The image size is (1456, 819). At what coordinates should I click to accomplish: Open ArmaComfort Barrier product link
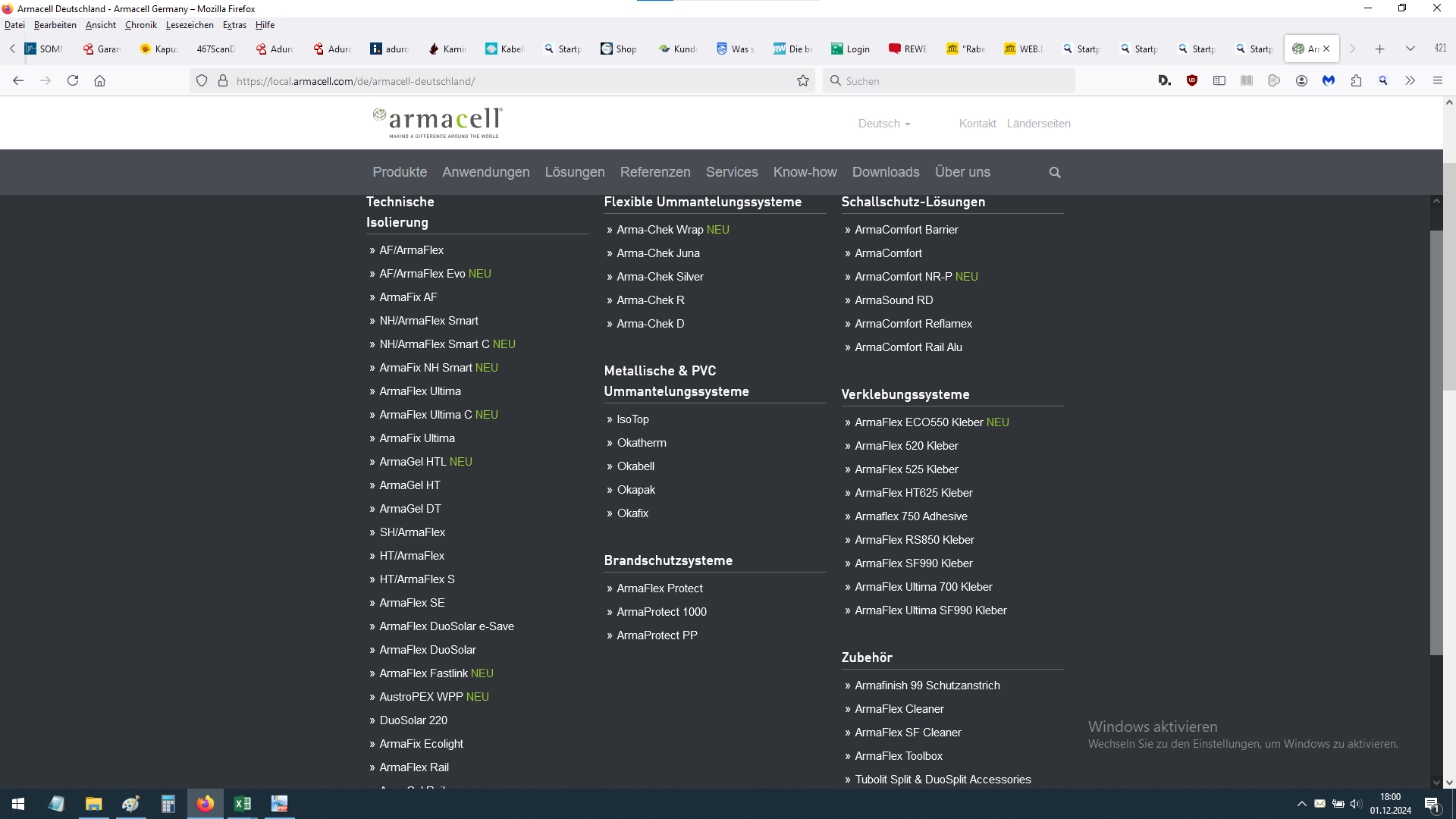pos(906,230)
